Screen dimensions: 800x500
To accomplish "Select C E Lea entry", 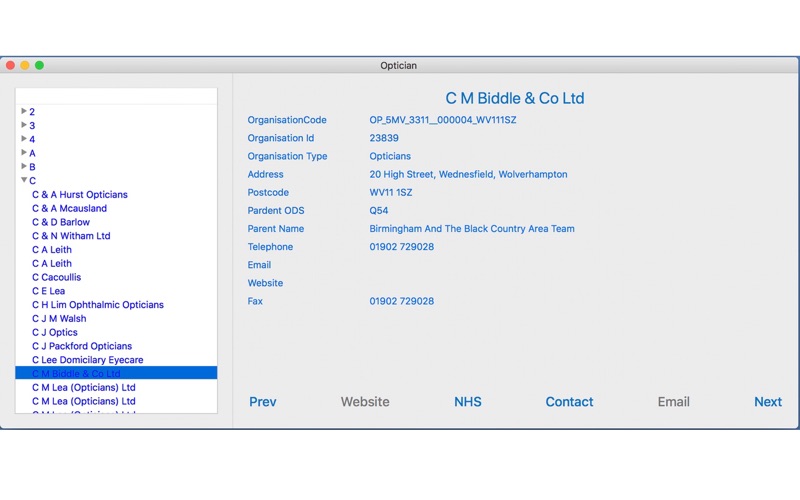I will click(48, 291).
